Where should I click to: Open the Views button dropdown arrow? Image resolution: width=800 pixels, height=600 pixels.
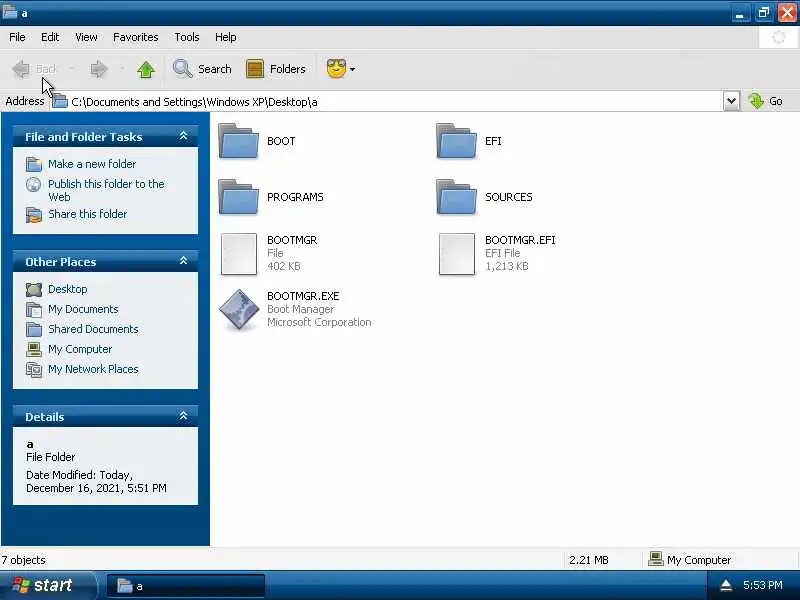click(352, 69)
